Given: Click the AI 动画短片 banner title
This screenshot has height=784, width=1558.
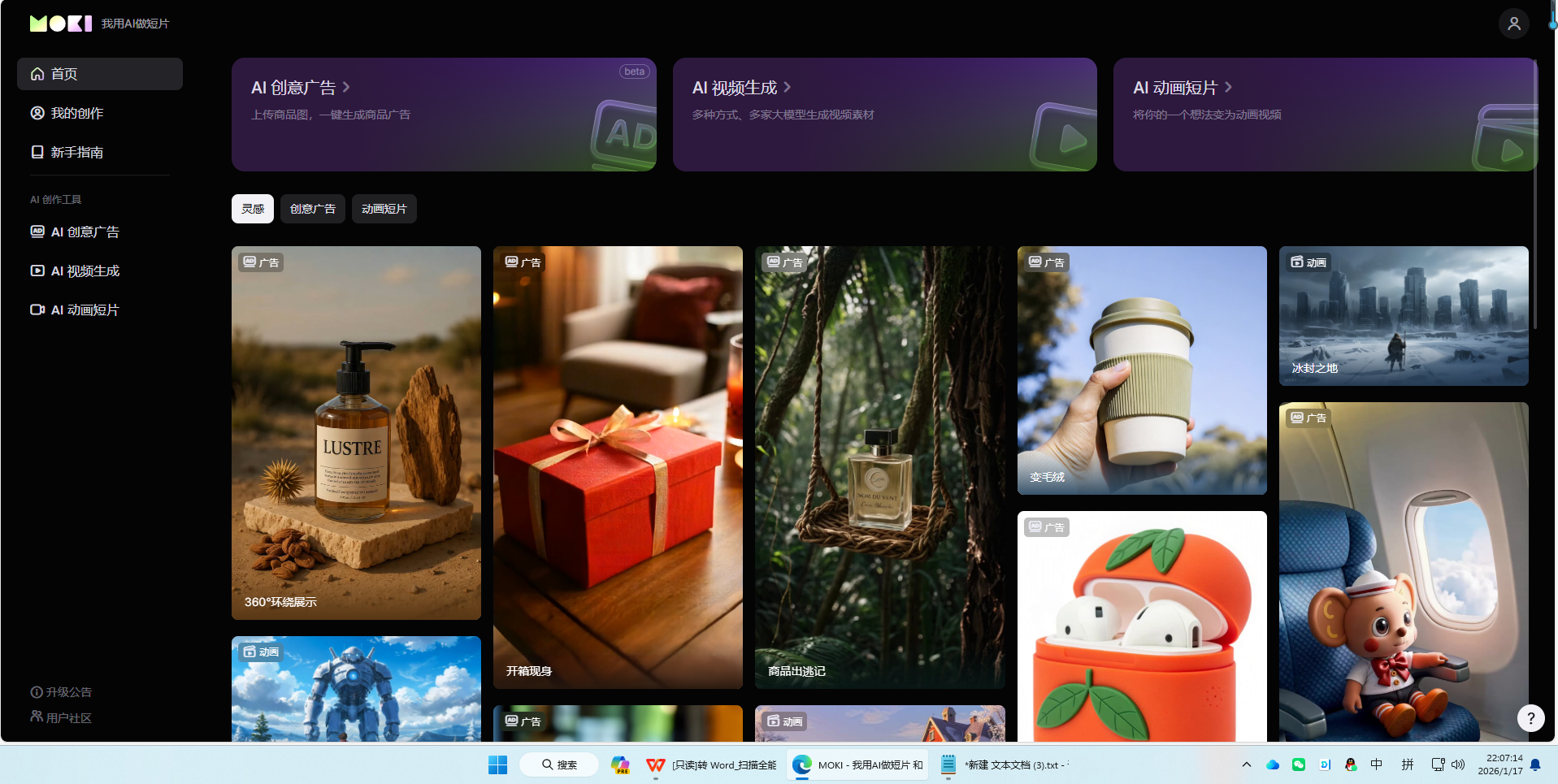Looking at the screenshot, I should click(x=1175, y=87).
